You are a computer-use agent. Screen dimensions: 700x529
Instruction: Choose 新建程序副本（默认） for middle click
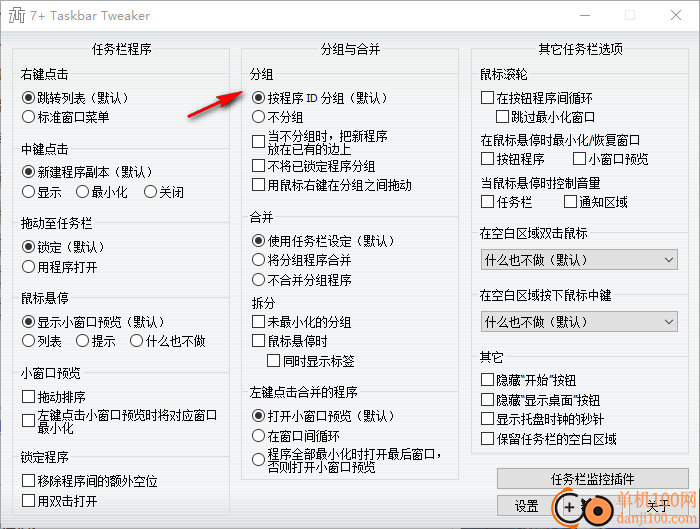(28, 171)
